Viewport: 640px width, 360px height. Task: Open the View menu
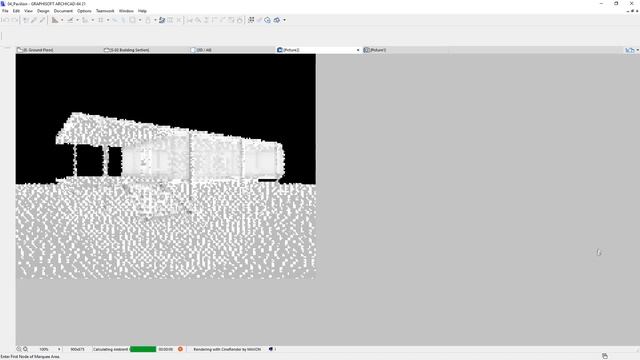point(28,11)
